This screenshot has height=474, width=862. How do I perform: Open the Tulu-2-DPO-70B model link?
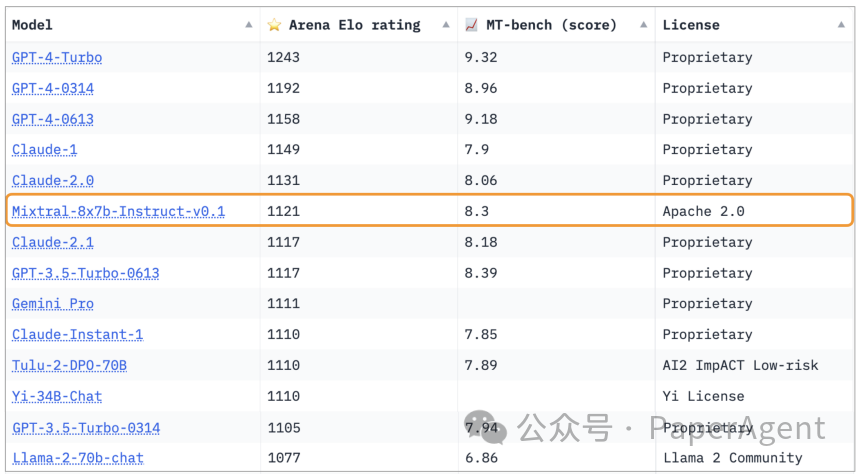click(69, 365)
